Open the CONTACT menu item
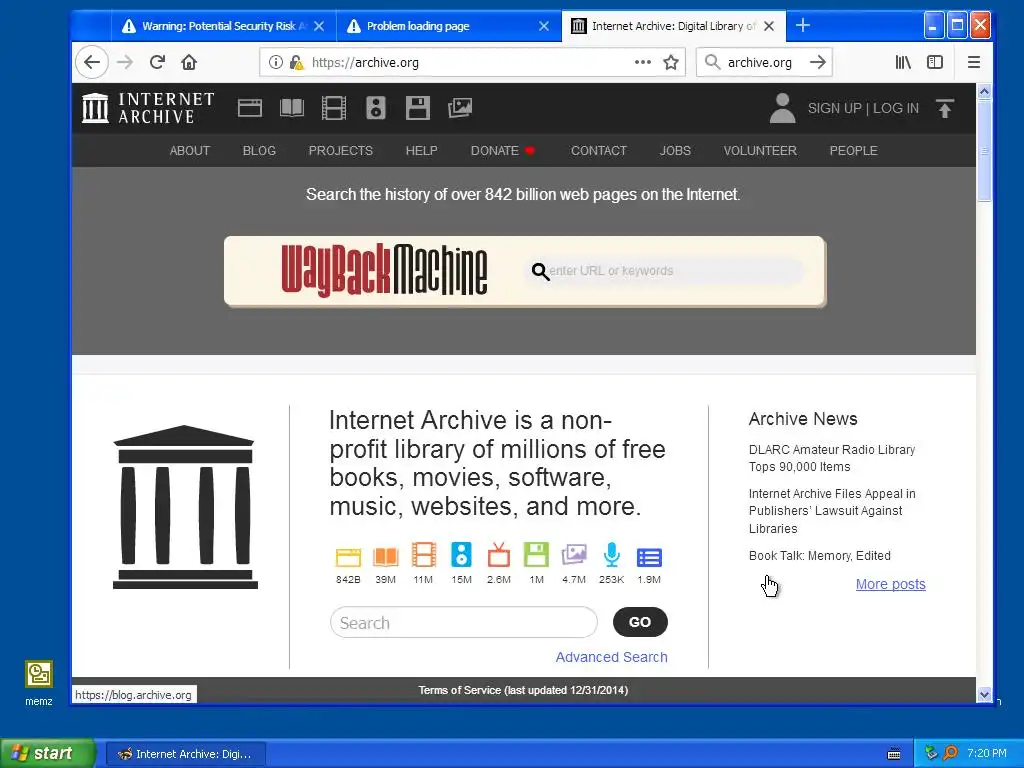Screen dimensions: 1024x768 point(599,151)
